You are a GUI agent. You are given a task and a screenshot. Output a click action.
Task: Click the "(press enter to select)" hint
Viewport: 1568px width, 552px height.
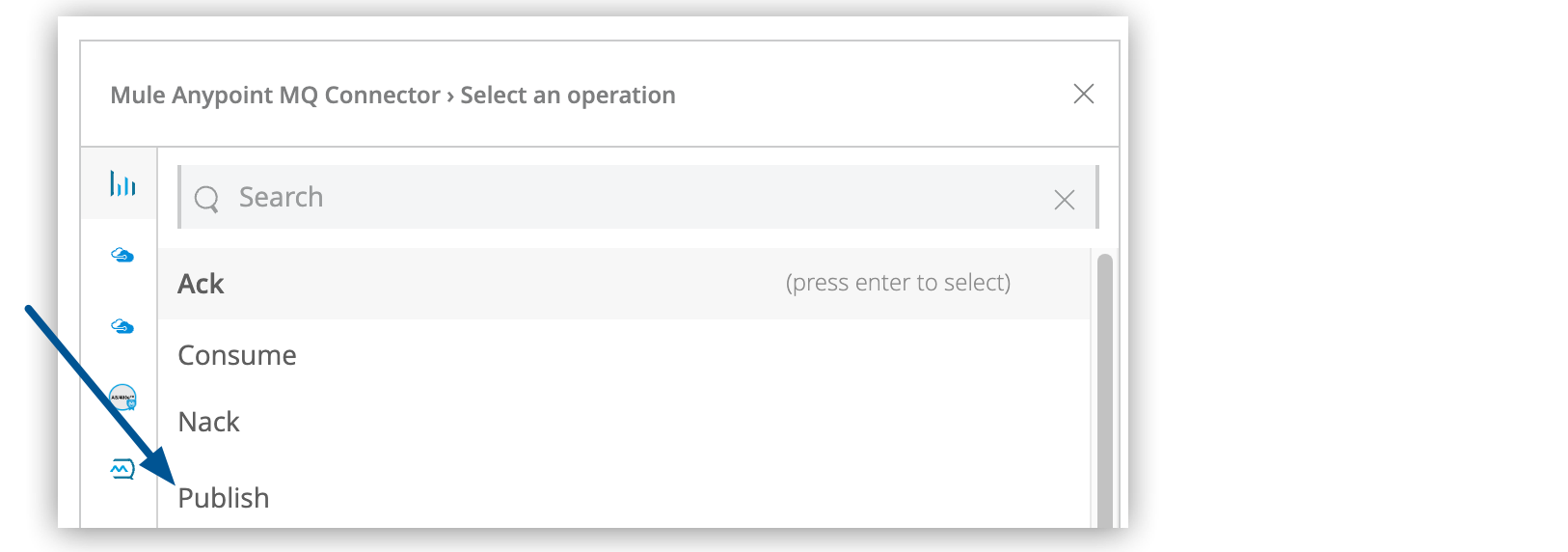[x=898, y=283]
